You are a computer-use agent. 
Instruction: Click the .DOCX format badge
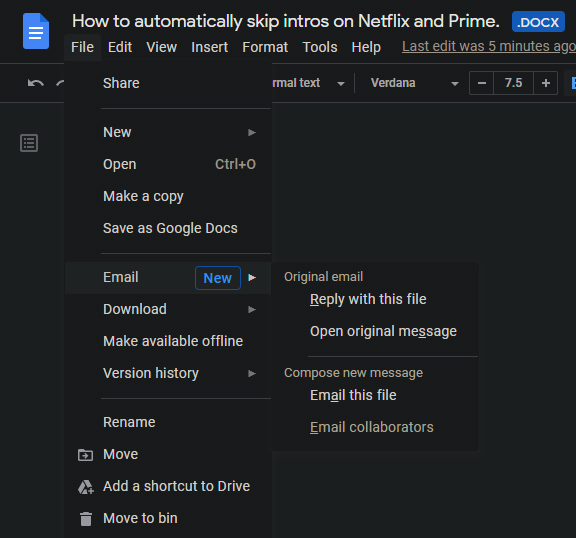[538, 22]
